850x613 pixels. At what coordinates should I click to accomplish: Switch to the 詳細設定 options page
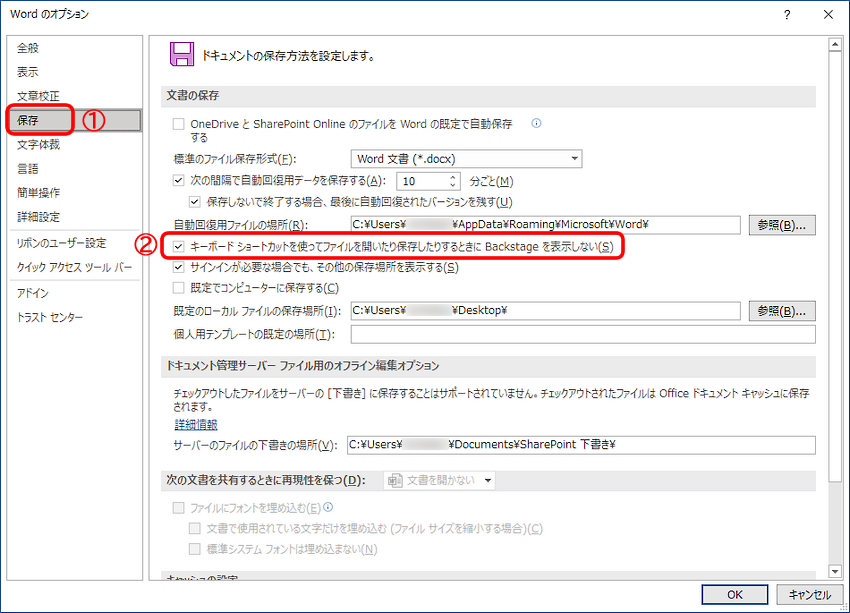pyautogui.click(x=38, y=217)
